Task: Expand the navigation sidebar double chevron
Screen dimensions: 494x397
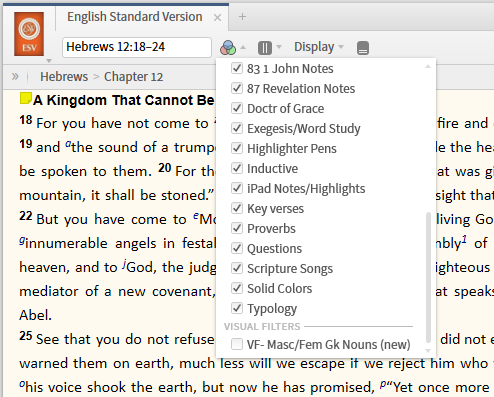Action: [15, 76]
